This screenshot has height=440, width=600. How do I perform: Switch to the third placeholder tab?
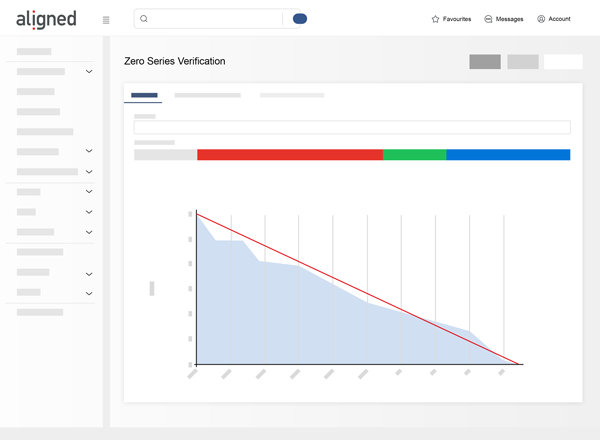tap(292, 95)
